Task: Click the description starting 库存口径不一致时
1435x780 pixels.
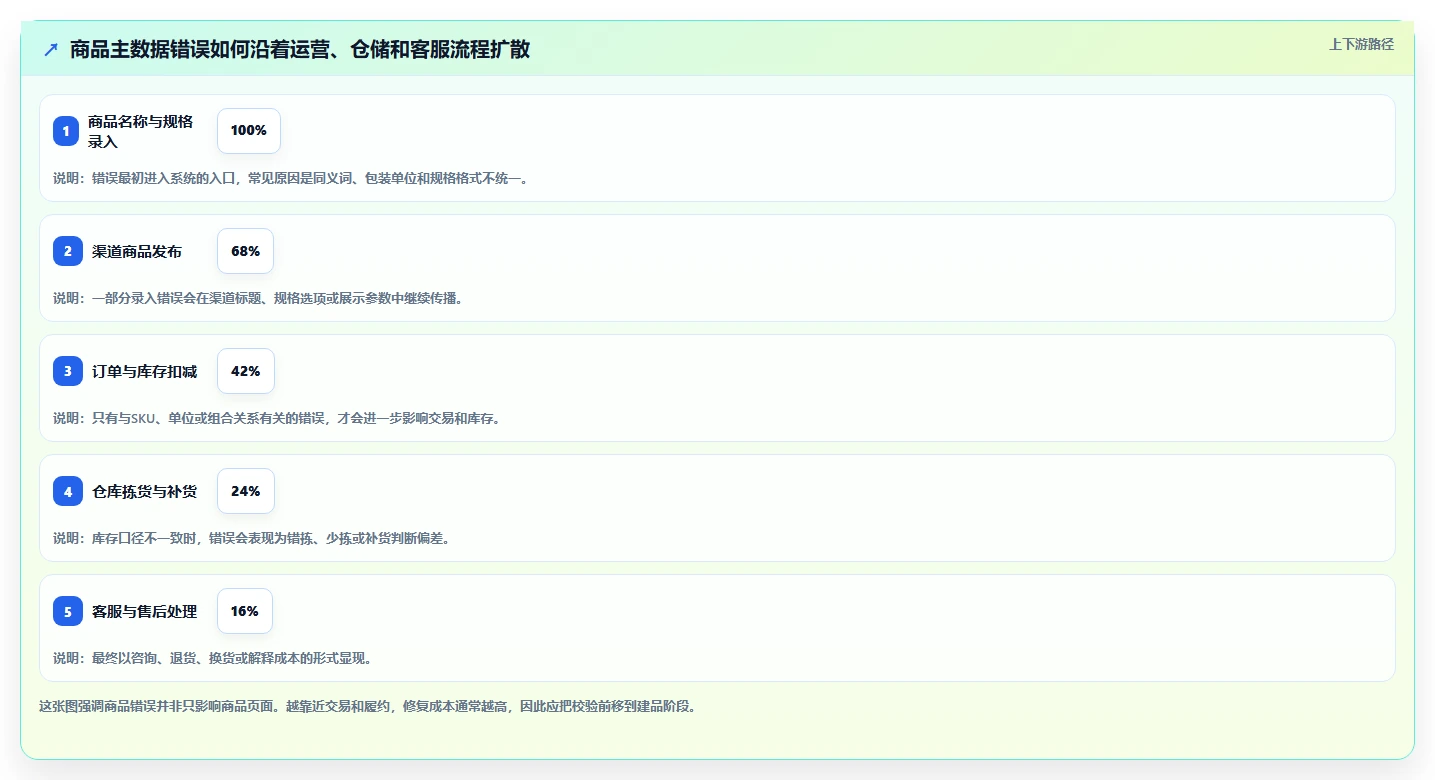Action: pos(252,538)
